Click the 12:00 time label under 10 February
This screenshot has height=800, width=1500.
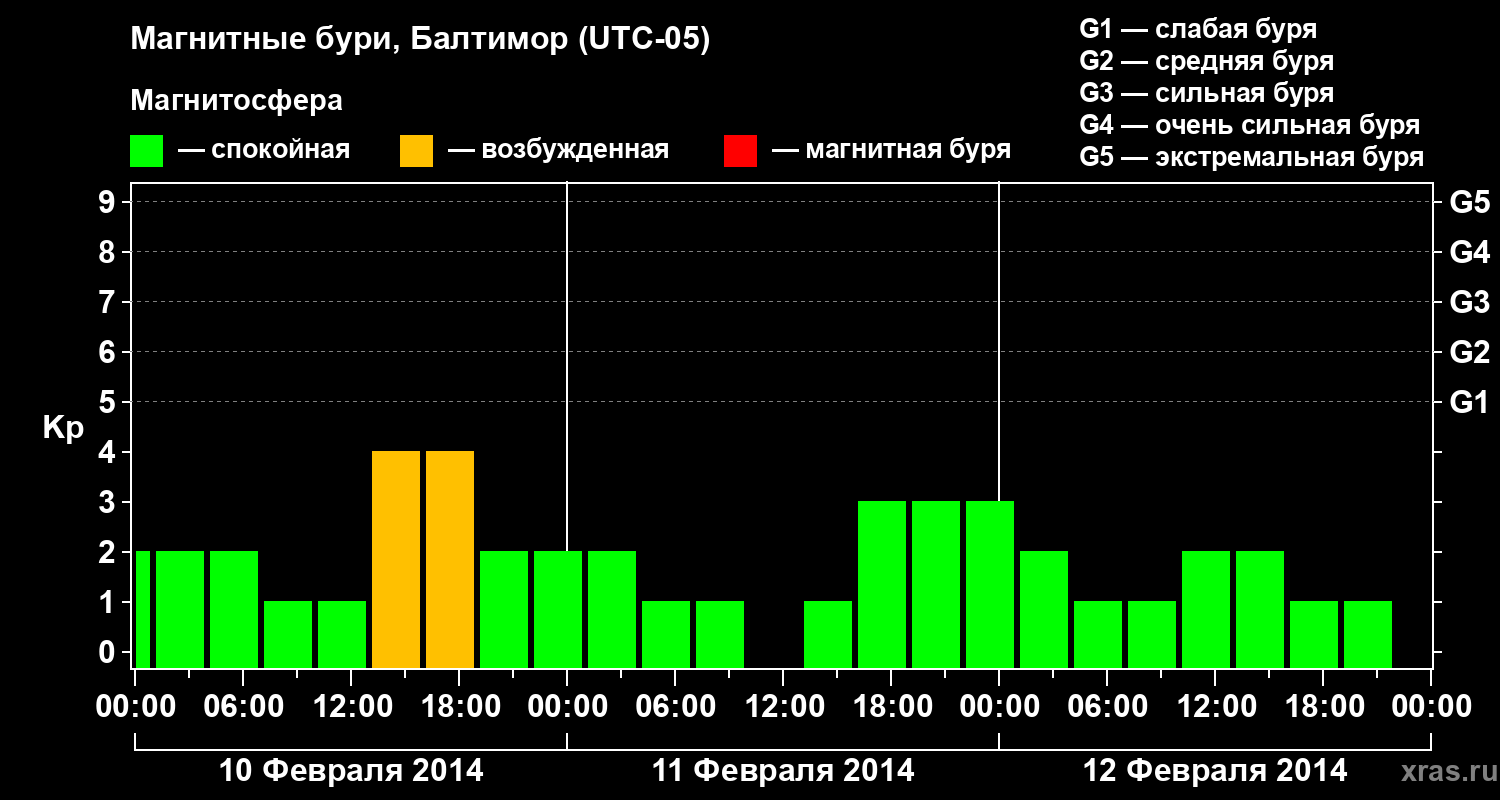pyautogui.click(x=351, y=706)
